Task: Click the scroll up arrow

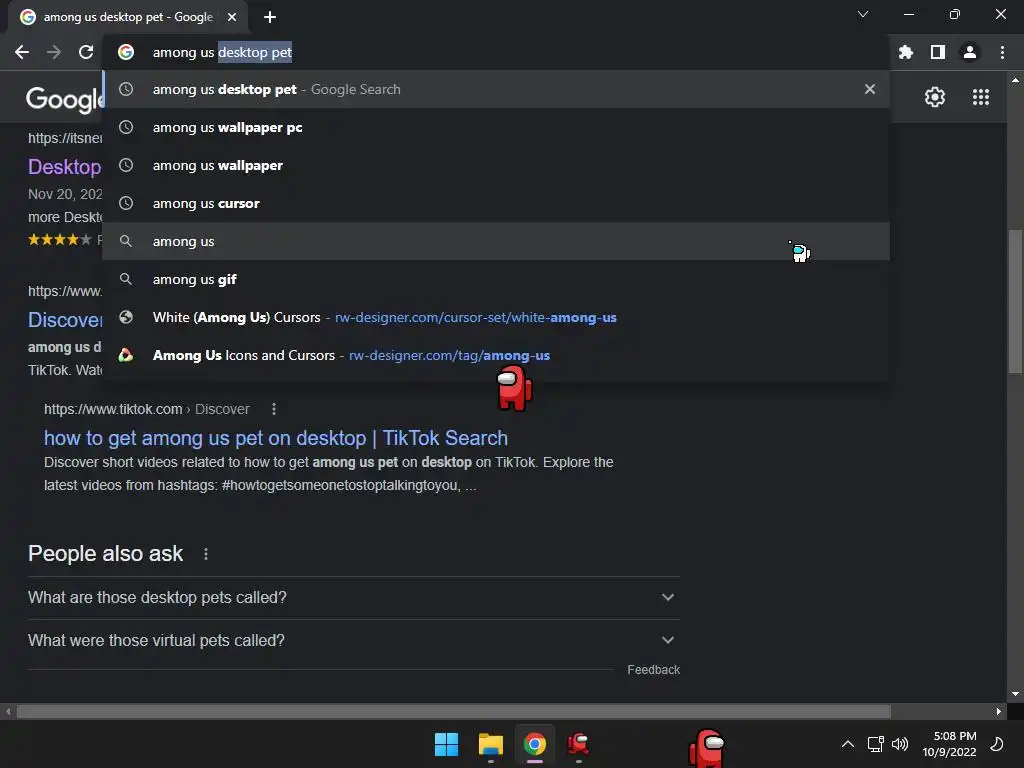Action: tap(1015, 80)
